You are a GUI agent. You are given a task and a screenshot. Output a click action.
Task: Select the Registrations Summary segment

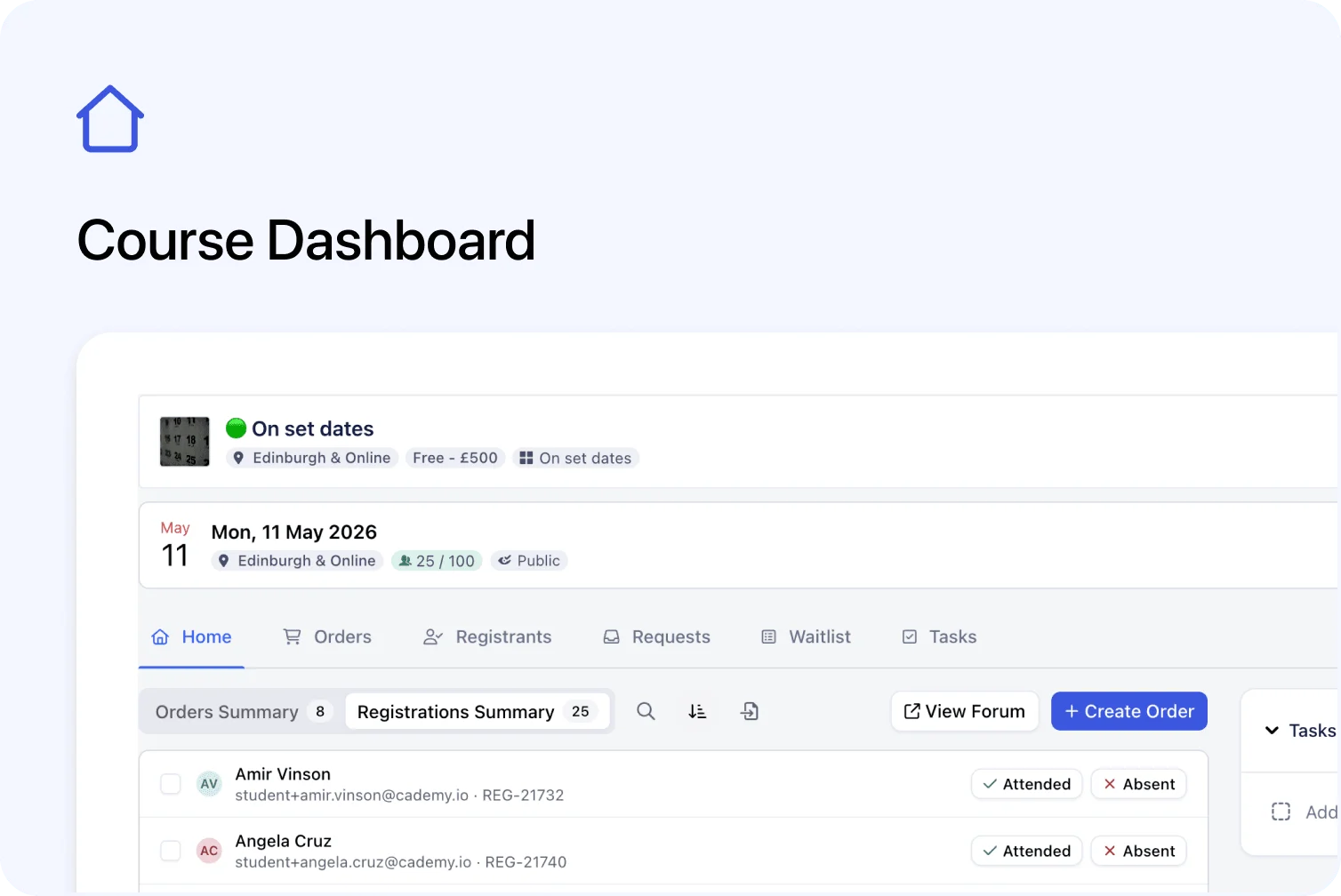click(478, 712)
